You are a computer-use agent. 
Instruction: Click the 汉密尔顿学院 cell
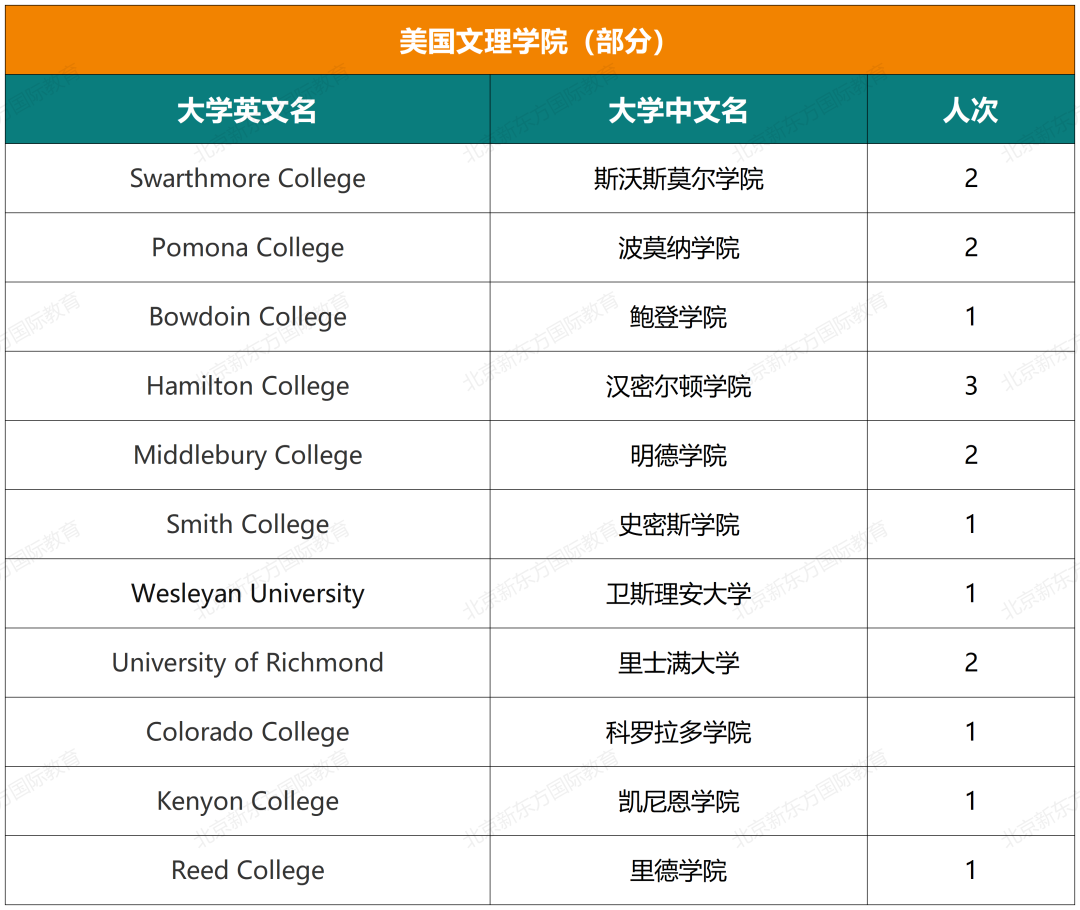pos(678,386)
